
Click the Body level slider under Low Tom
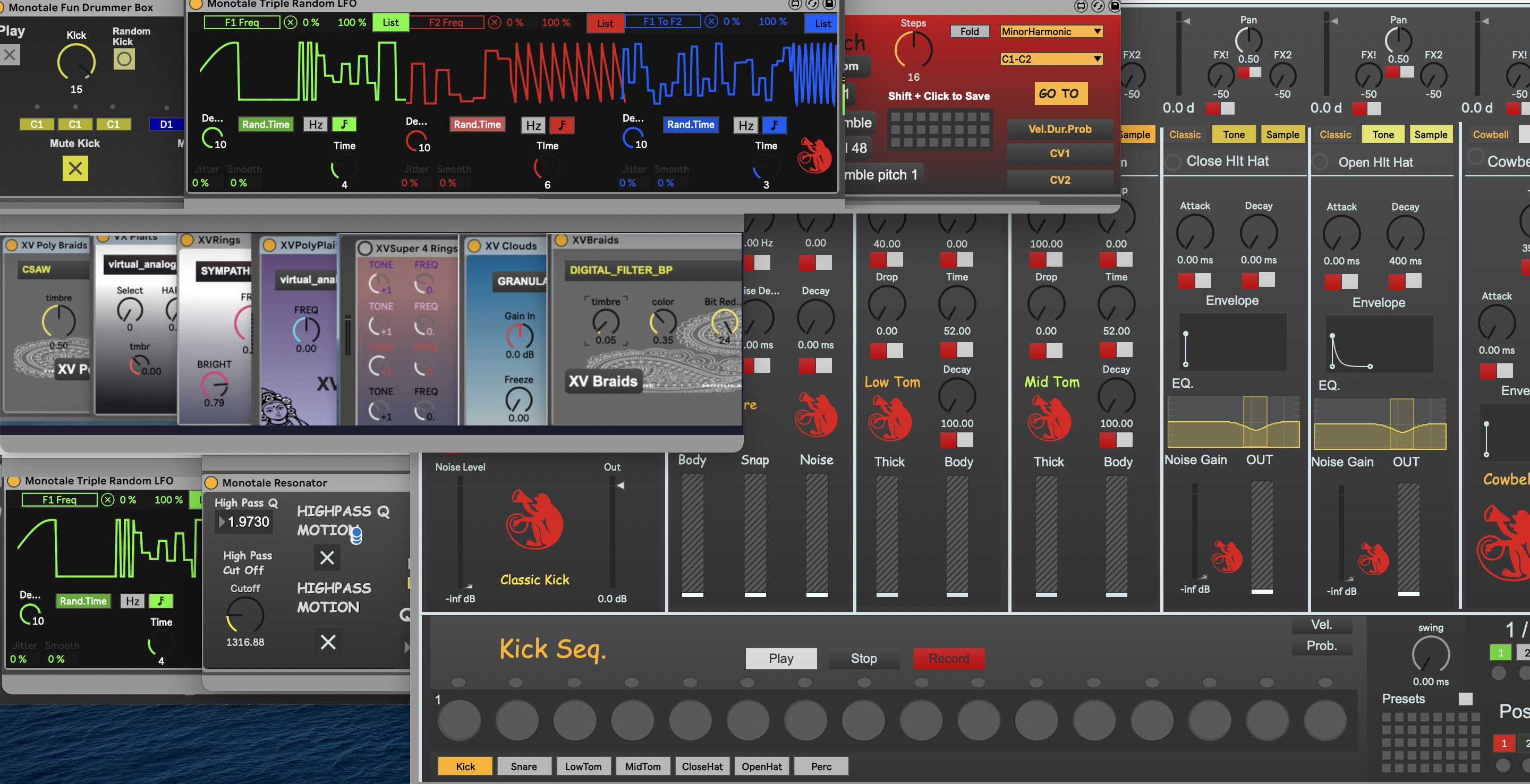(x=957, y=534)
